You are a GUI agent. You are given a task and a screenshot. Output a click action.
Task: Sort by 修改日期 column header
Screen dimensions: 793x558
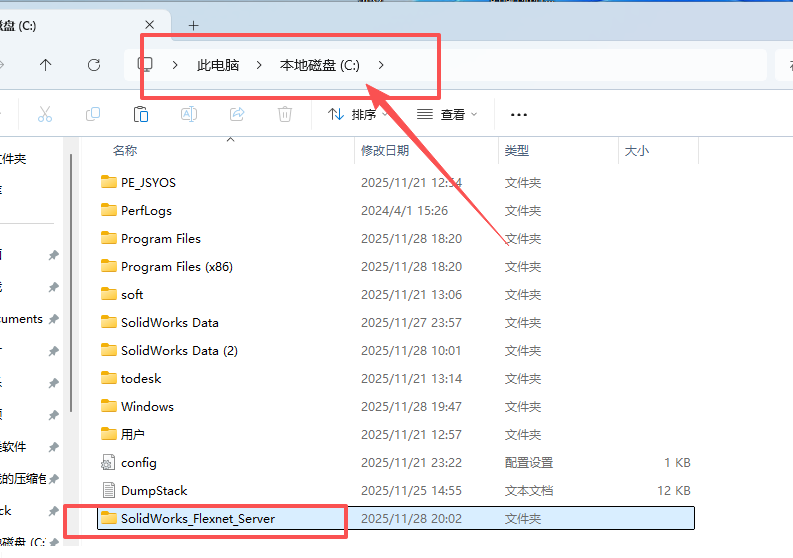pyautogui.click(x=385, y=151)
